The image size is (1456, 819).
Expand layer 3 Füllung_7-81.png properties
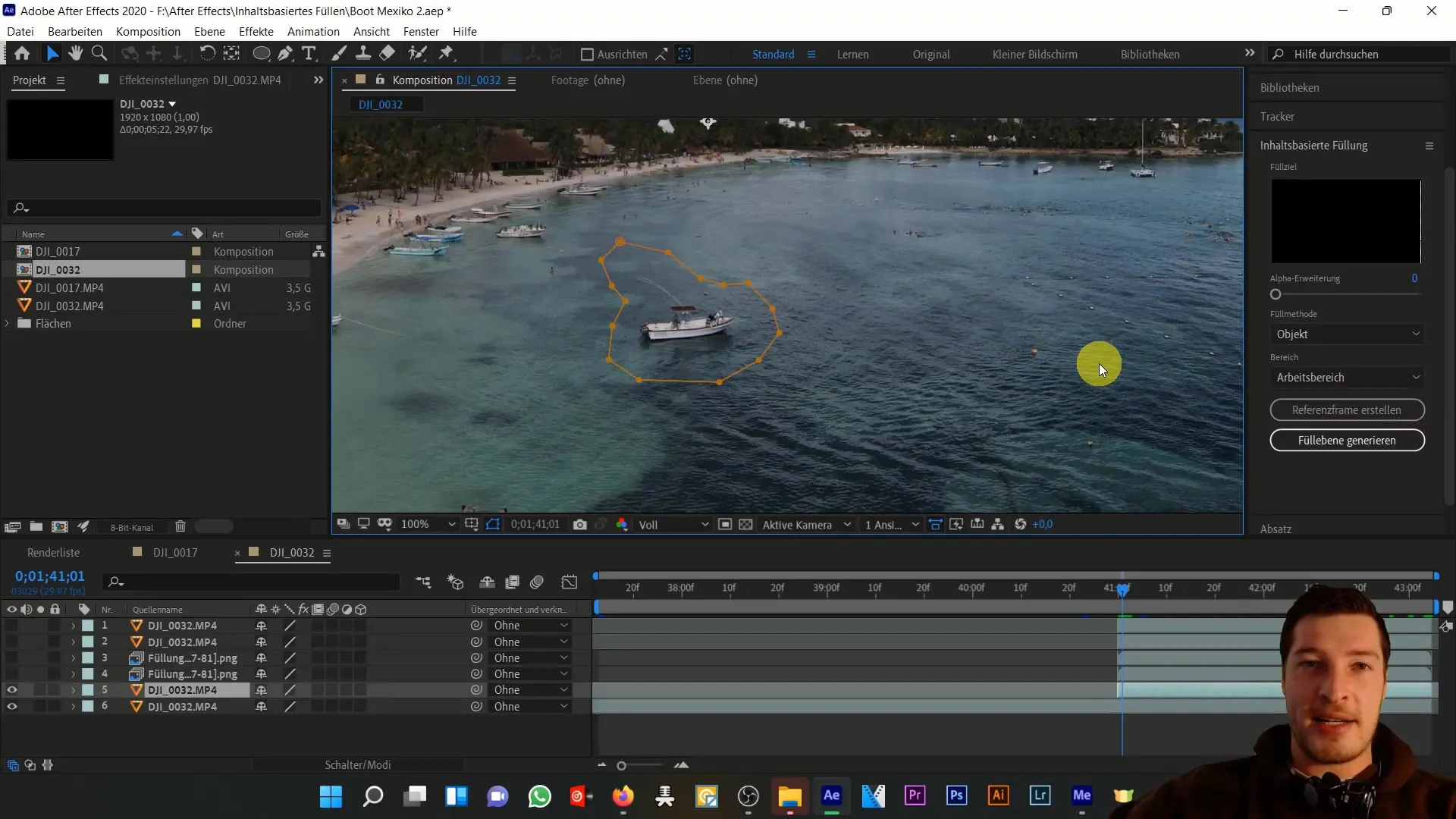tap(73, 658)
